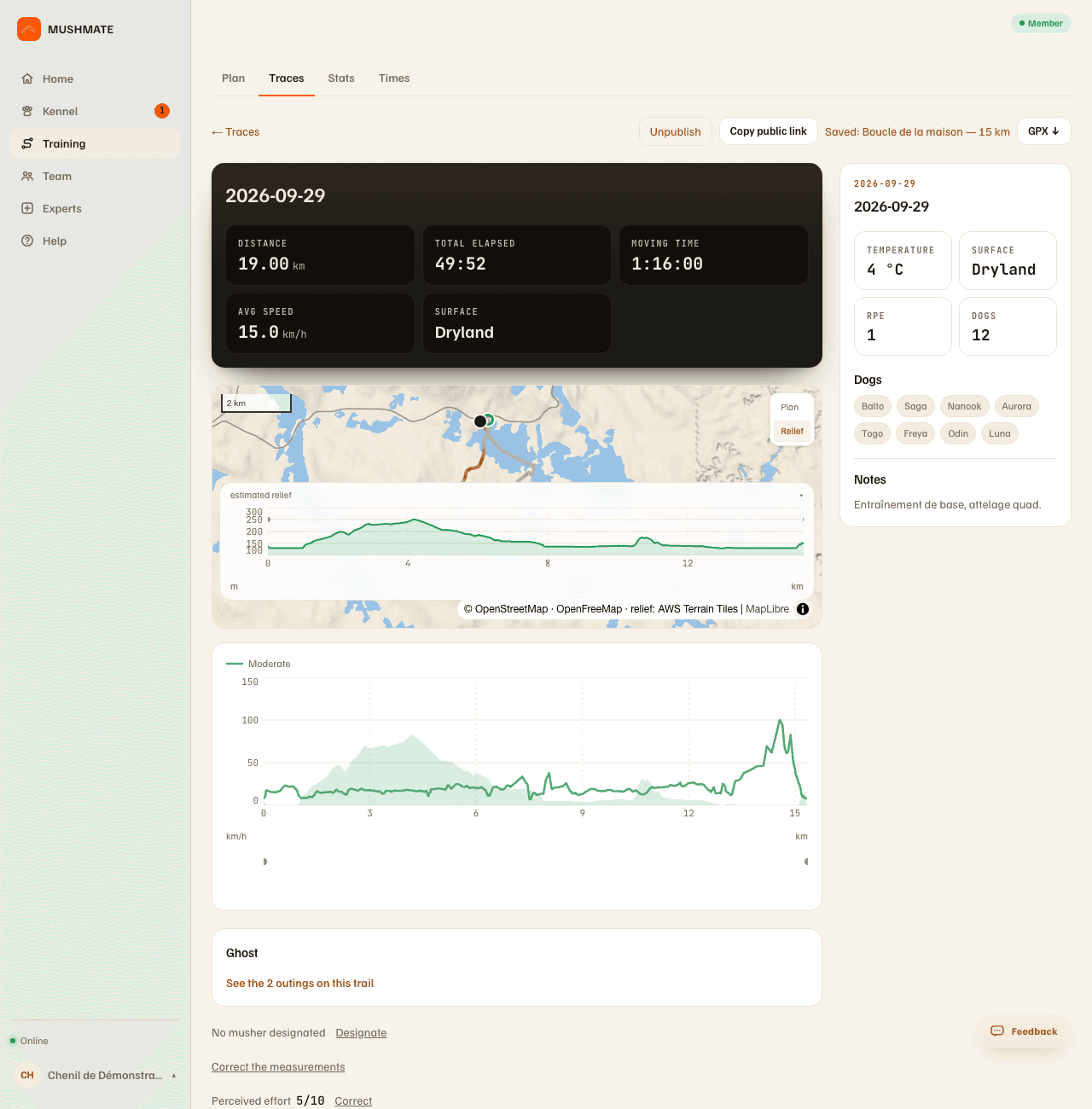Click 'Correct the measurements' link
The image size is (1092, 1109).
click(x=278, y=1067)
